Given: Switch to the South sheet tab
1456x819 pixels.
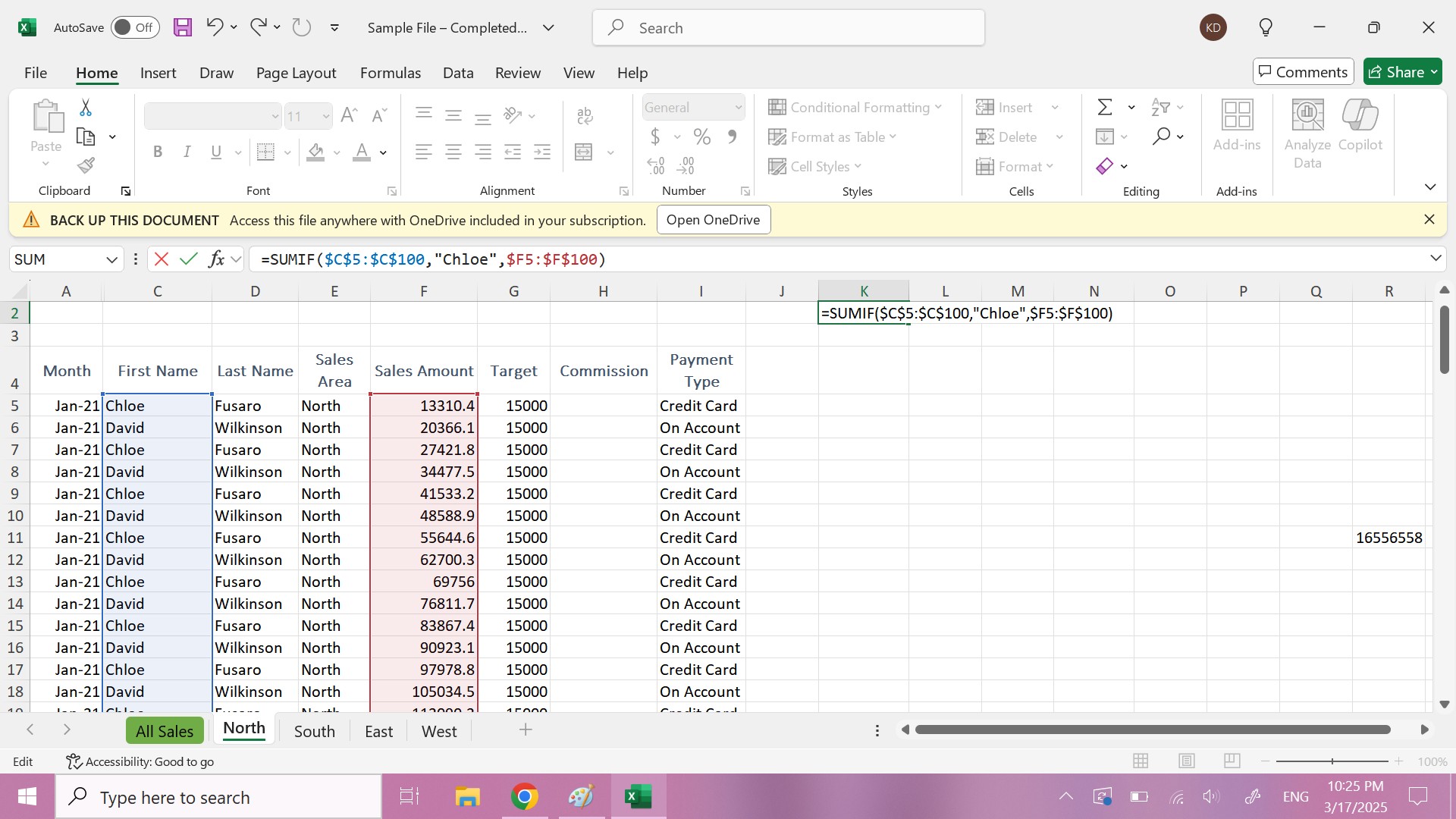Looking at the screenshot, I should [314, 731].
